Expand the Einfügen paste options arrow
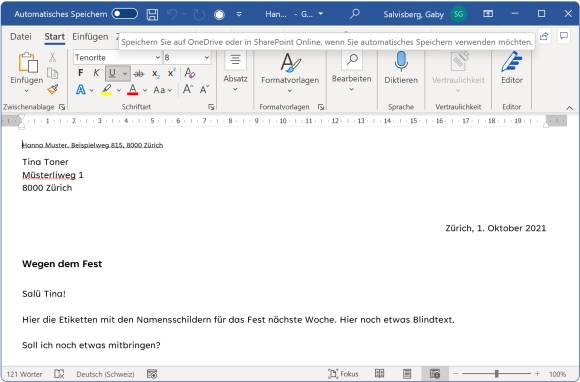Viewport: 580px width, 382px height. (26, 91)
